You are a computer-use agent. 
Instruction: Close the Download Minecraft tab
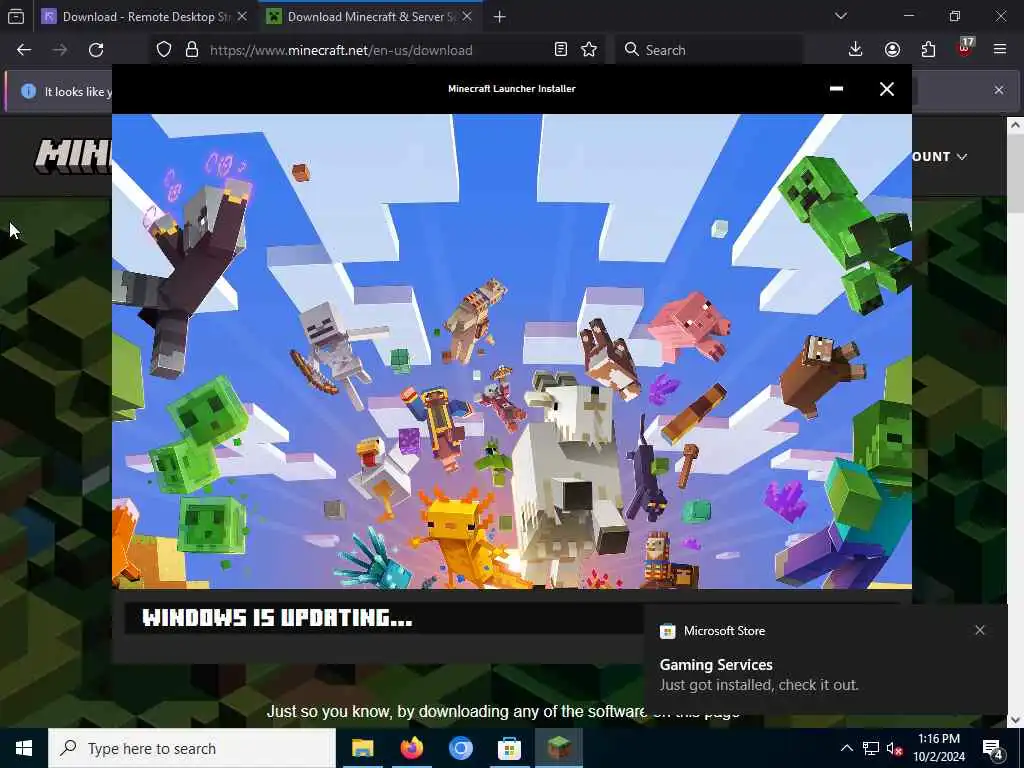click(x=467, y=17)
